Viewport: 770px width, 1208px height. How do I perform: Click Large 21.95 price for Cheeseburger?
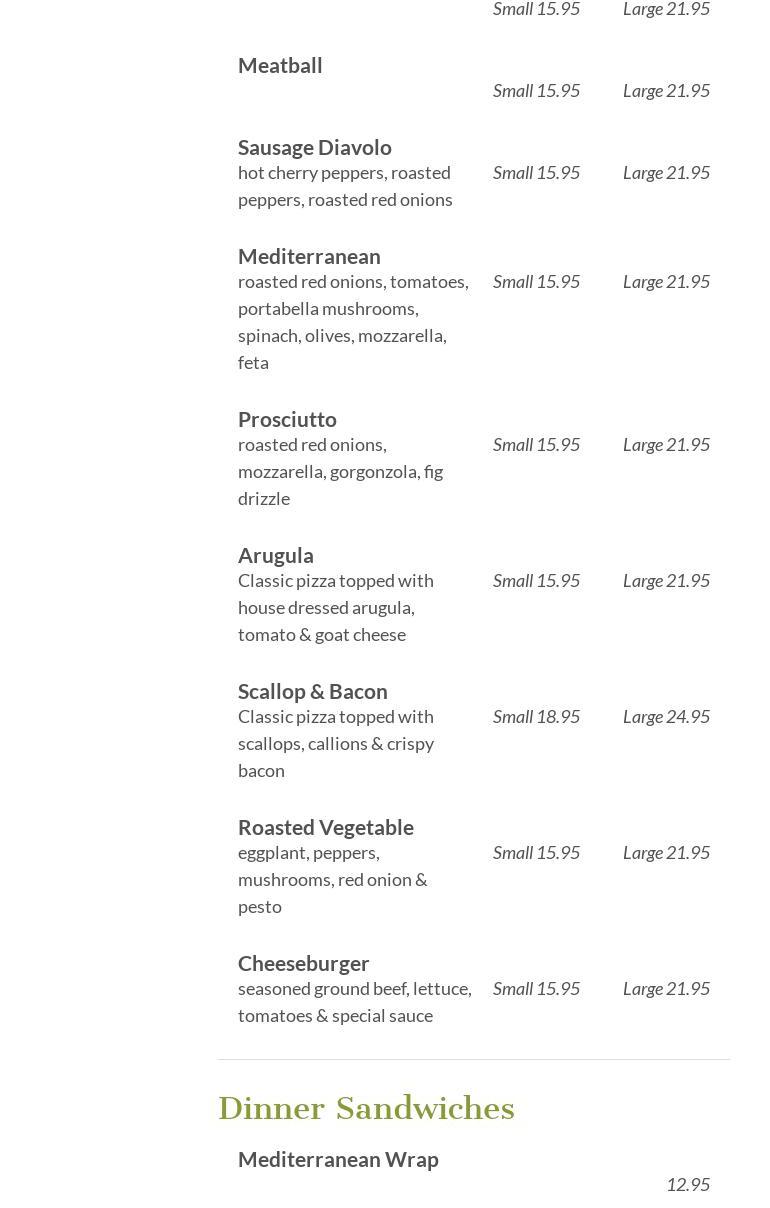pos(666,988)
